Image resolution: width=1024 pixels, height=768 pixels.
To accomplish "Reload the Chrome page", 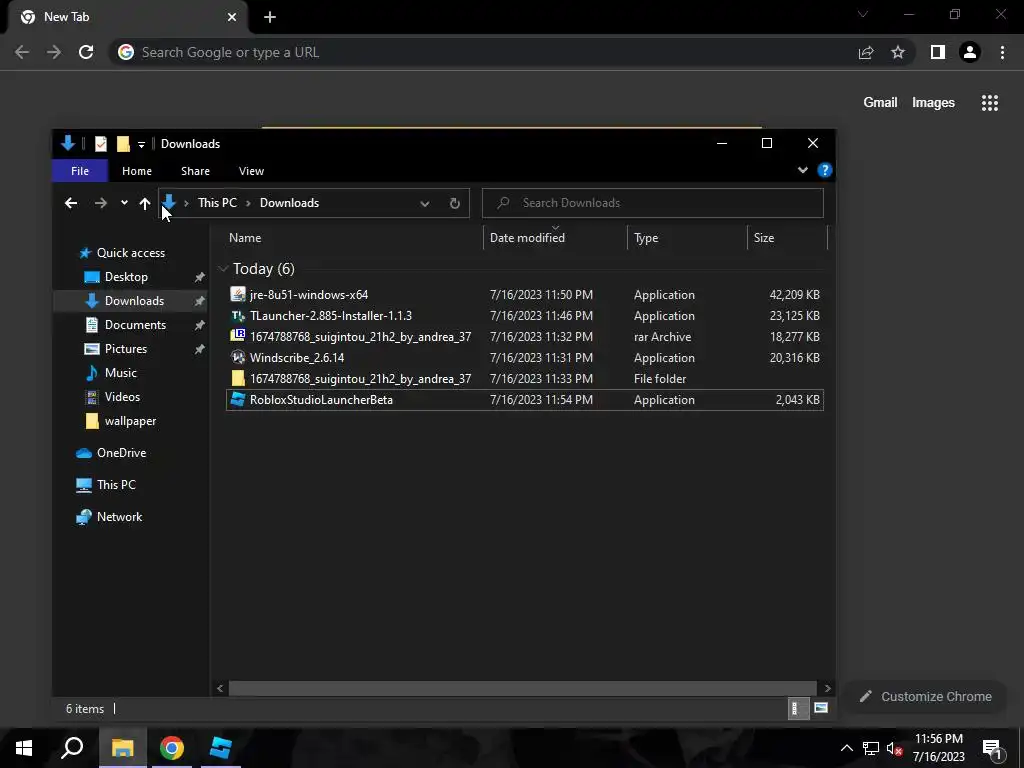I will point(86,52).
